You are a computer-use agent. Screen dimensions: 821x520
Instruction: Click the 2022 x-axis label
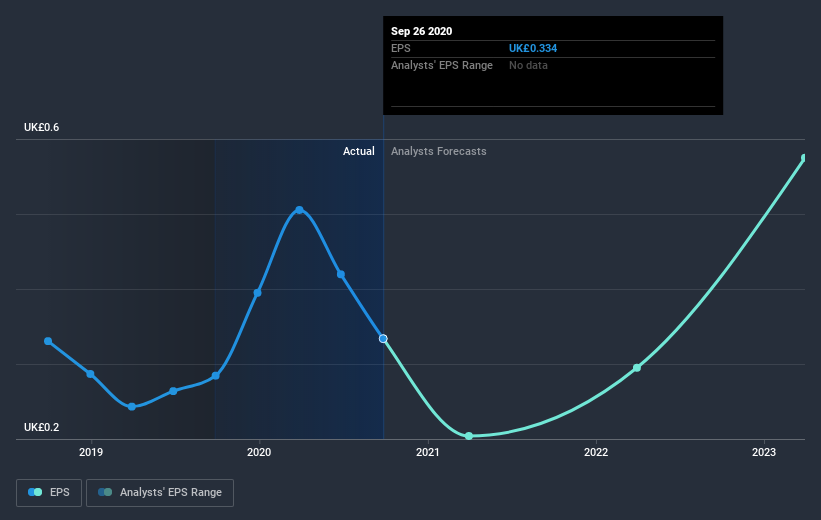pos(596,452)
